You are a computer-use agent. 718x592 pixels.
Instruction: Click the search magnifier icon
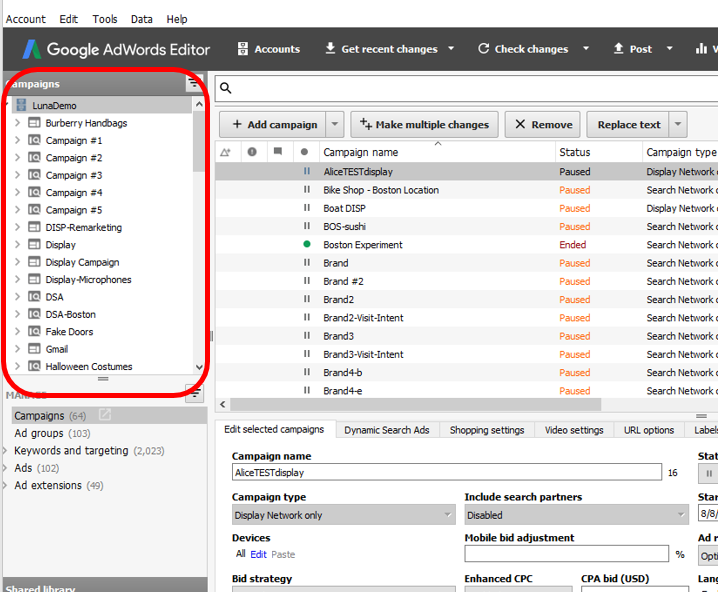[x=225, y=87]
